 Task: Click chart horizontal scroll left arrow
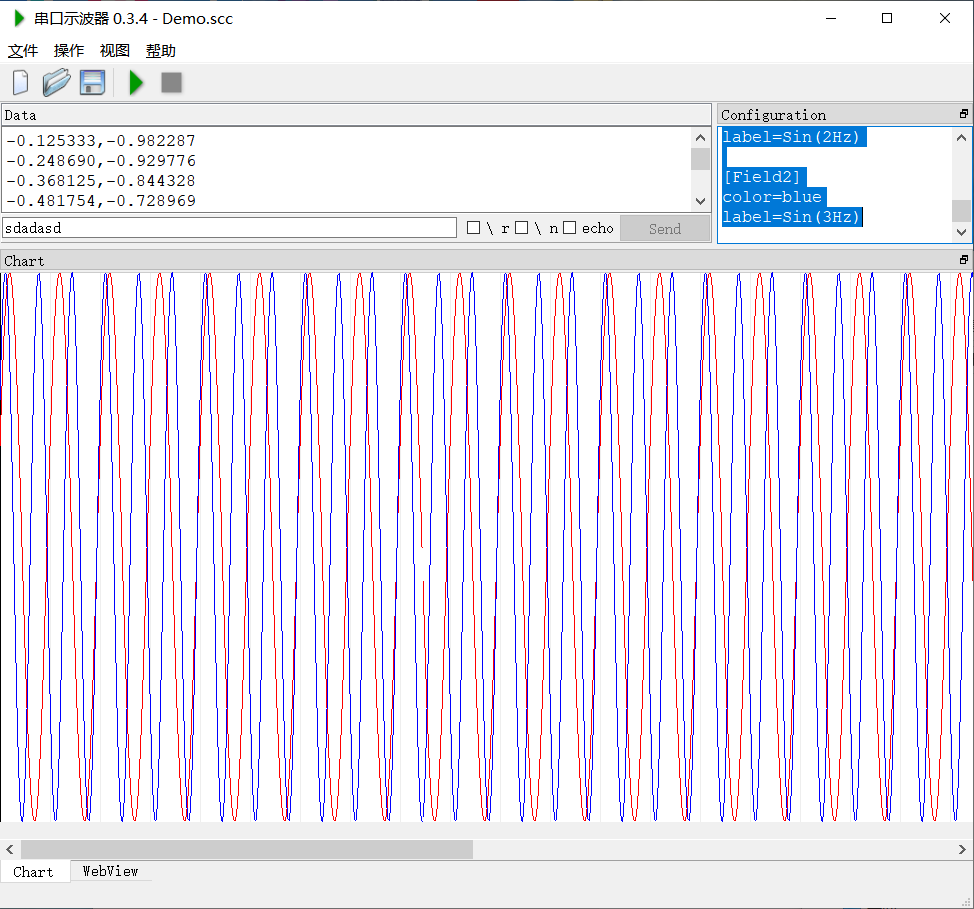(10, 849)
